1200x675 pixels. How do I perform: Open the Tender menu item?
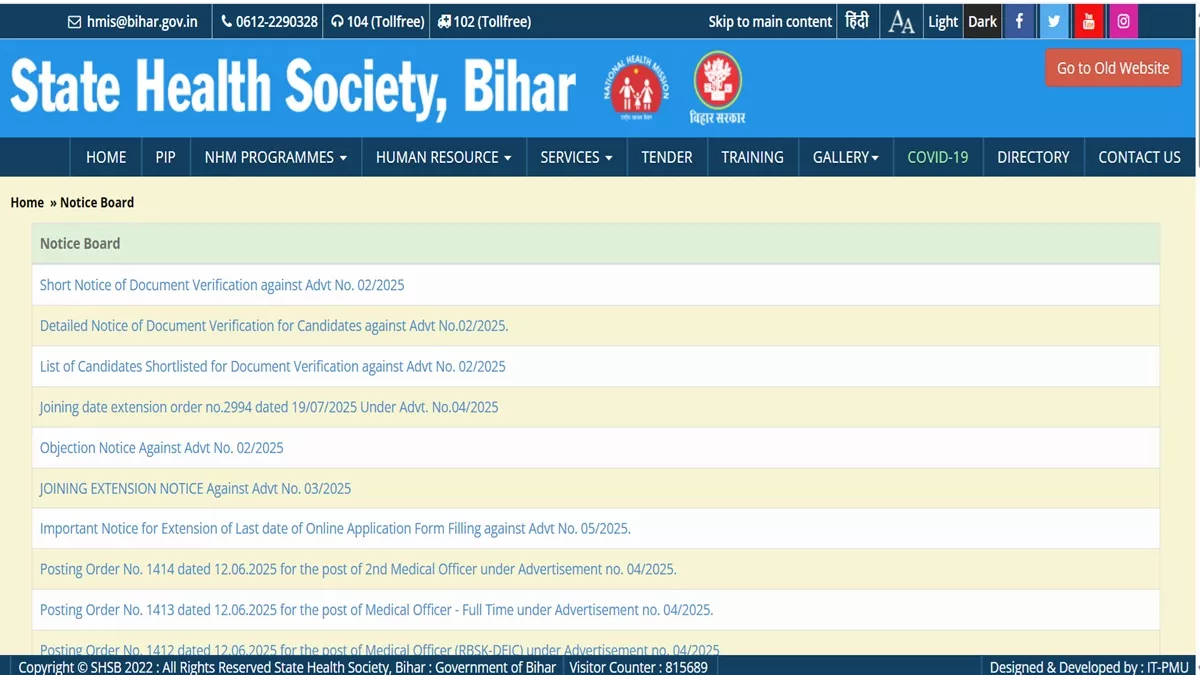tap(667, 157)
